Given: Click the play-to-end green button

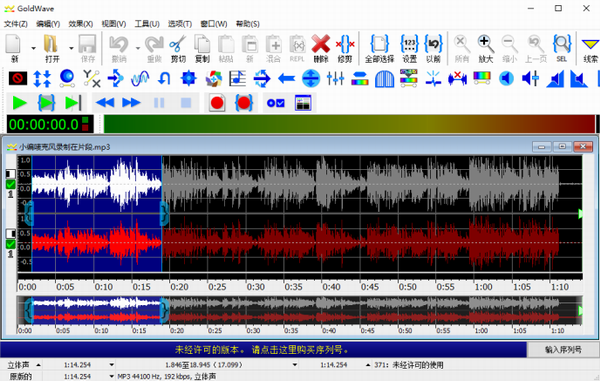Looking at the screenshot, I should pos(73,103).
